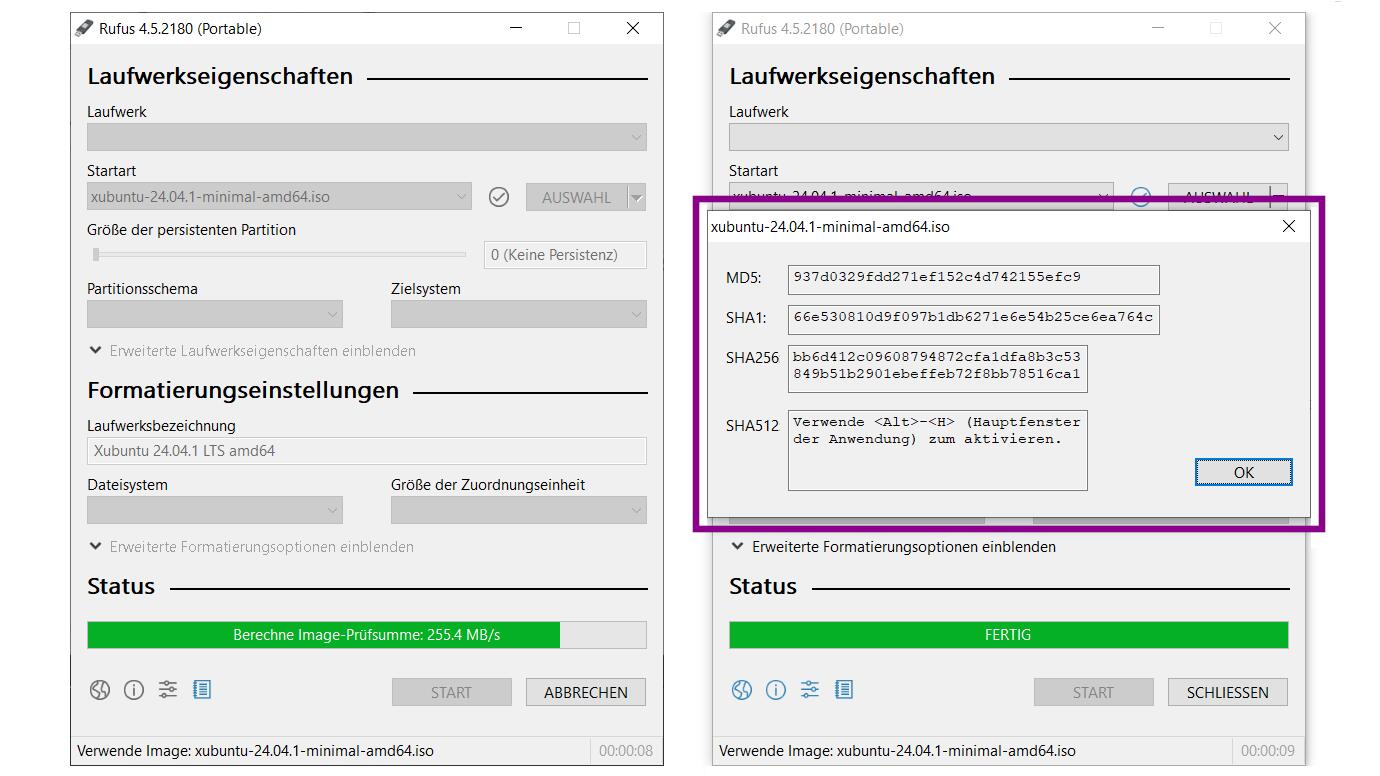Screen dimensions: 1380x776
Task: Click the SCHLIESSEN button
Action: coord(1228,692)
